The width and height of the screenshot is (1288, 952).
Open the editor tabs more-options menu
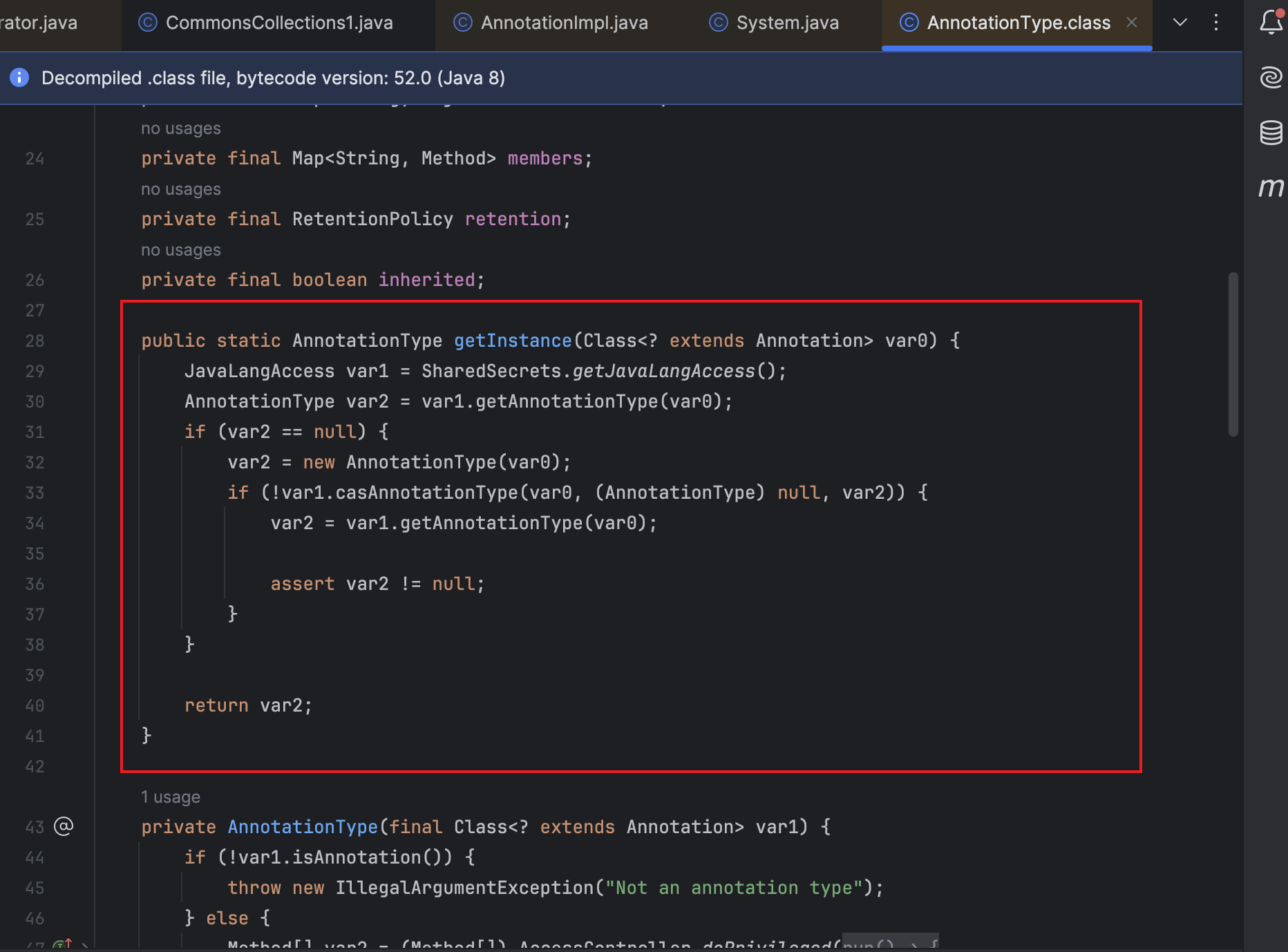[1216, 23]
